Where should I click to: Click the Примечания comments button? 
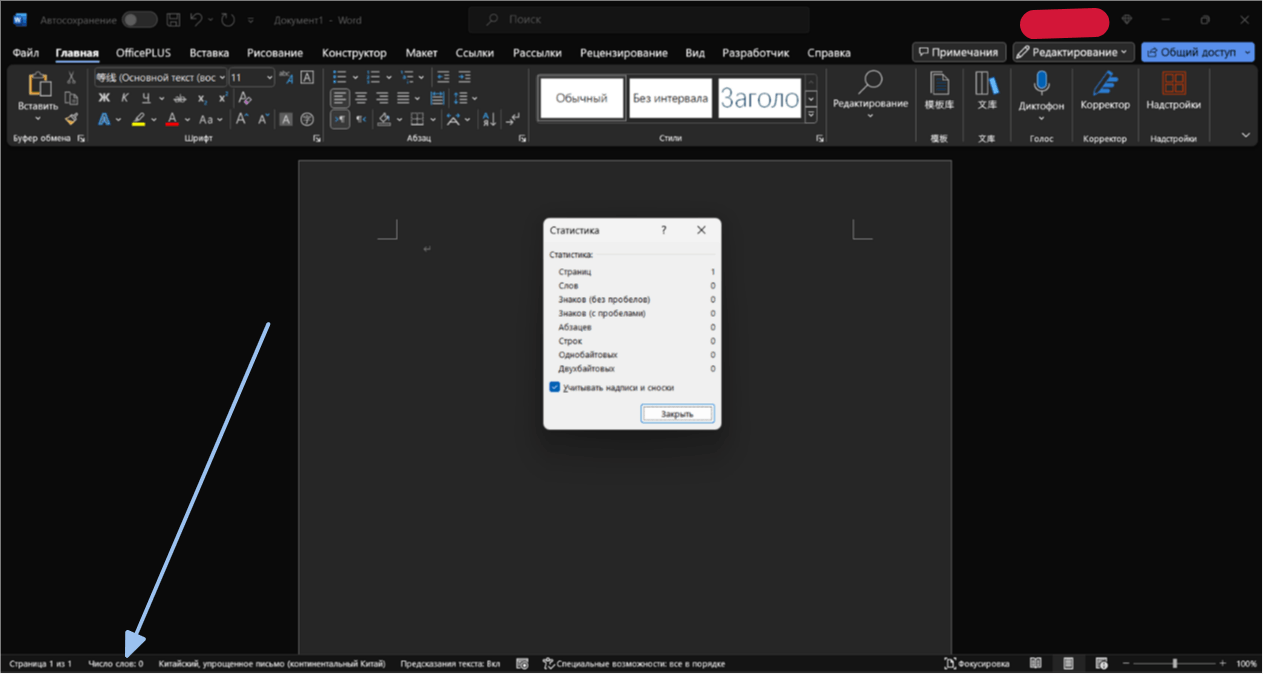point(959,52)
